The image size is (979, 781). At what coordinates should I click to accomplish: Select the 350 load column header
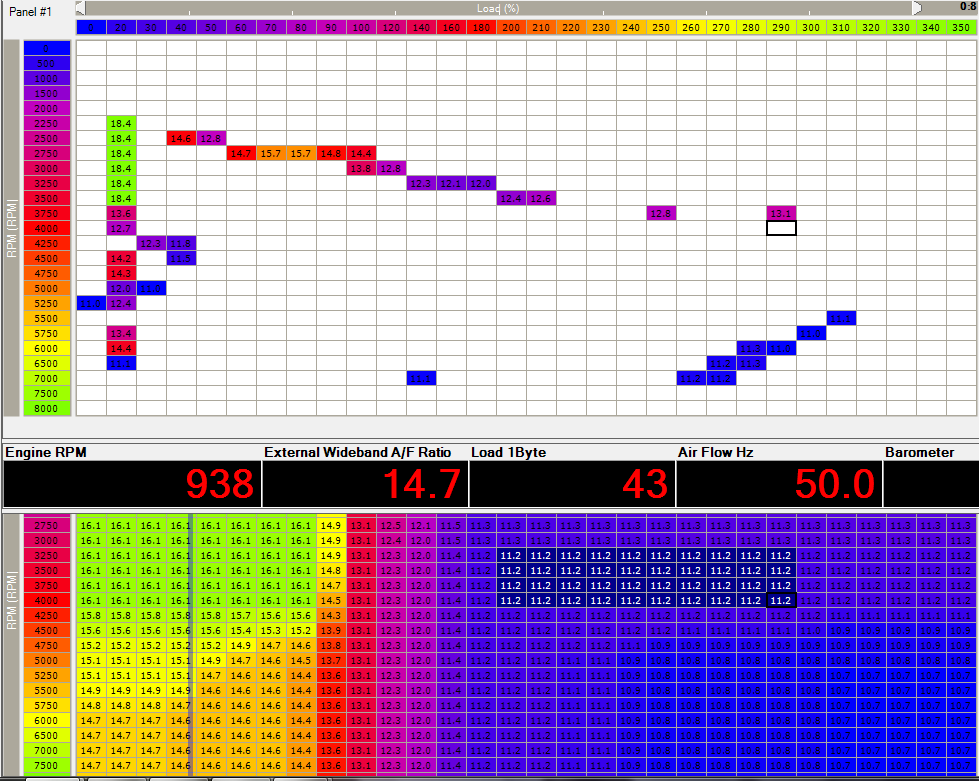tap(961, 29)
